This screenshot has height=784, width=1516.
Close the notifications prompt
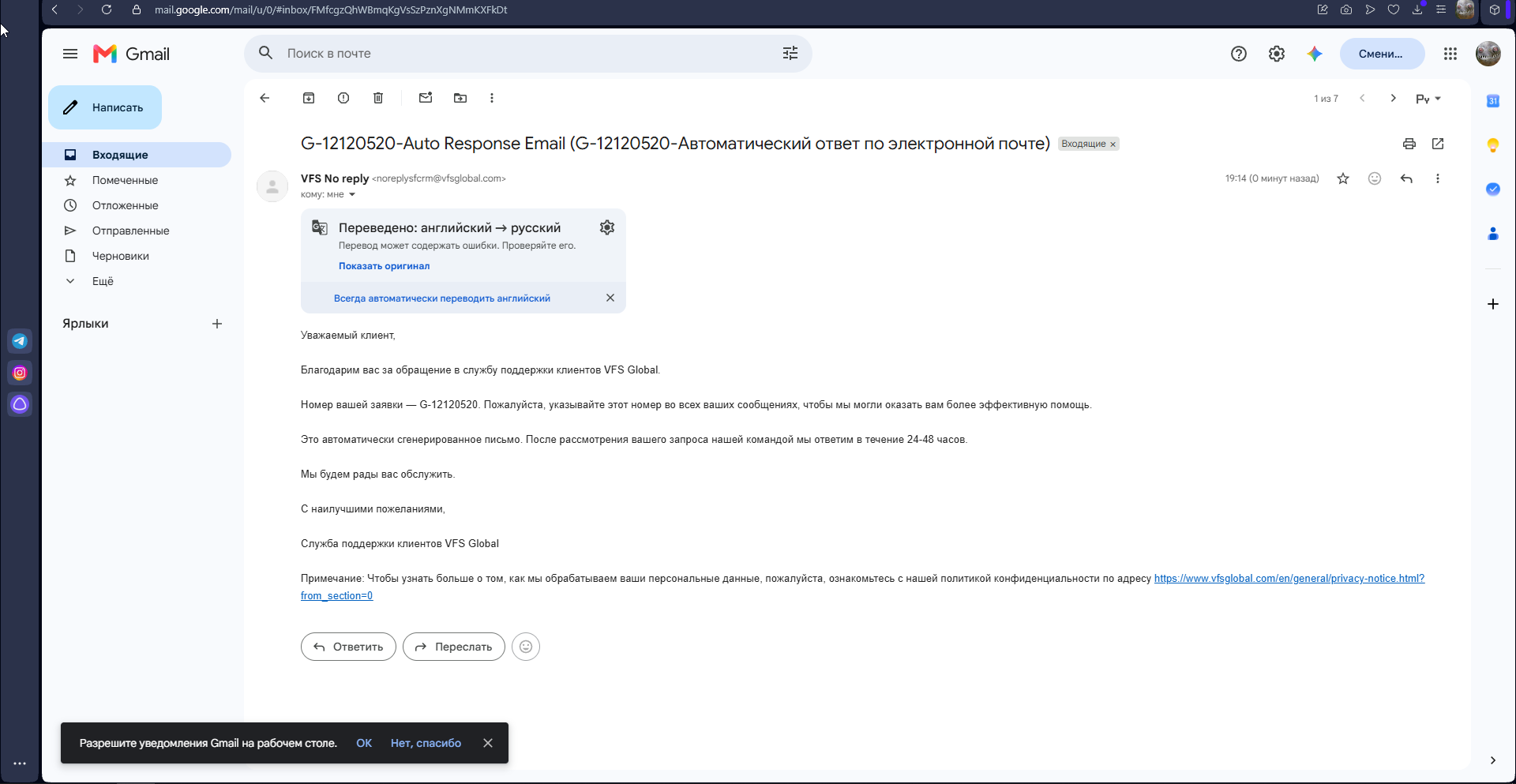(x=488, y=743)
